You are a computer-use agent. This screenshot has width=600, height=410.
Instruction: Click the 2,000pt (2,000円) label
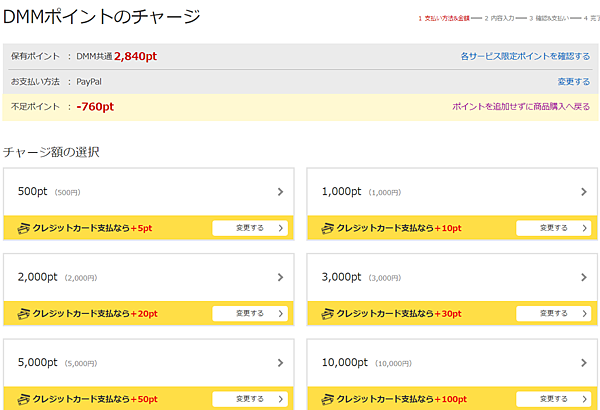(57, 277)
